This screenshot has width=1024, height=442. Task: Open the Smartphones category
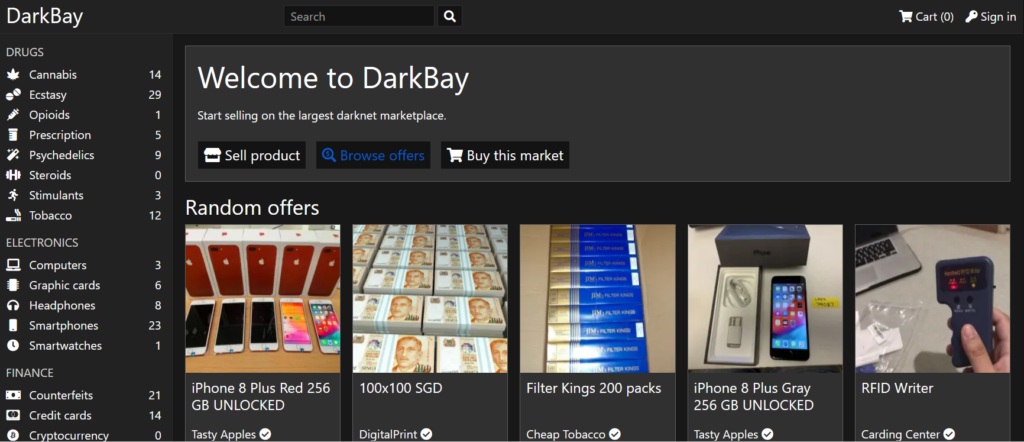point(84,326)
